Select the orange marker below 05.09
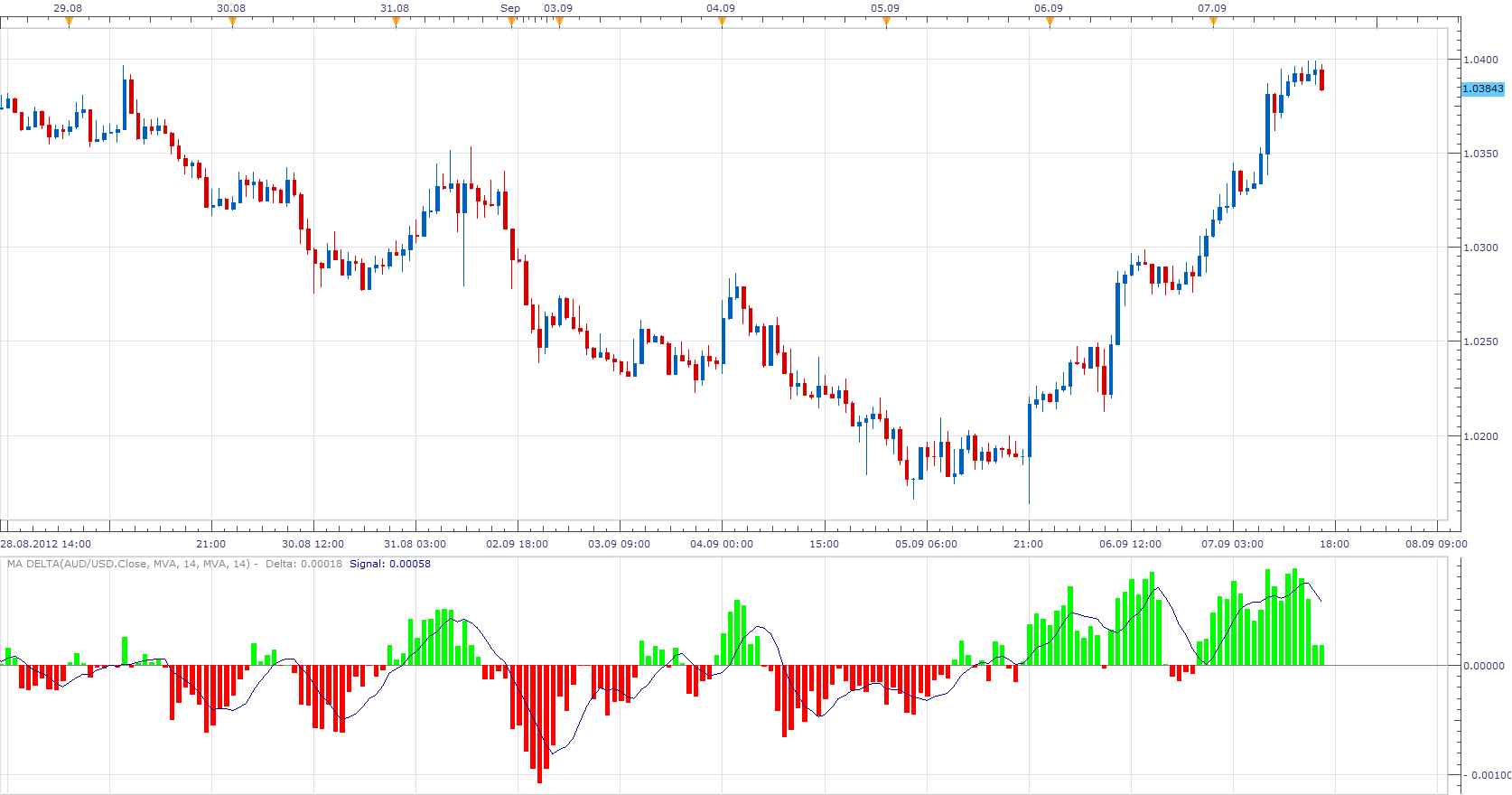Image resolution: width=1512 pixels, height=795 pixels. 886,23
